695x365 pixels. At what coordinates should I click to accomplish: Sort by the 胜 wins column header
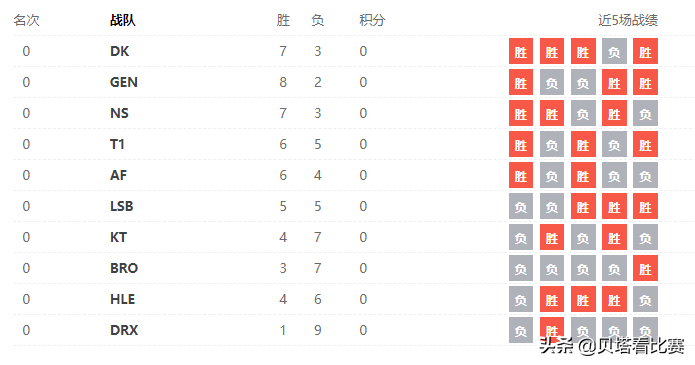[283, 20]
